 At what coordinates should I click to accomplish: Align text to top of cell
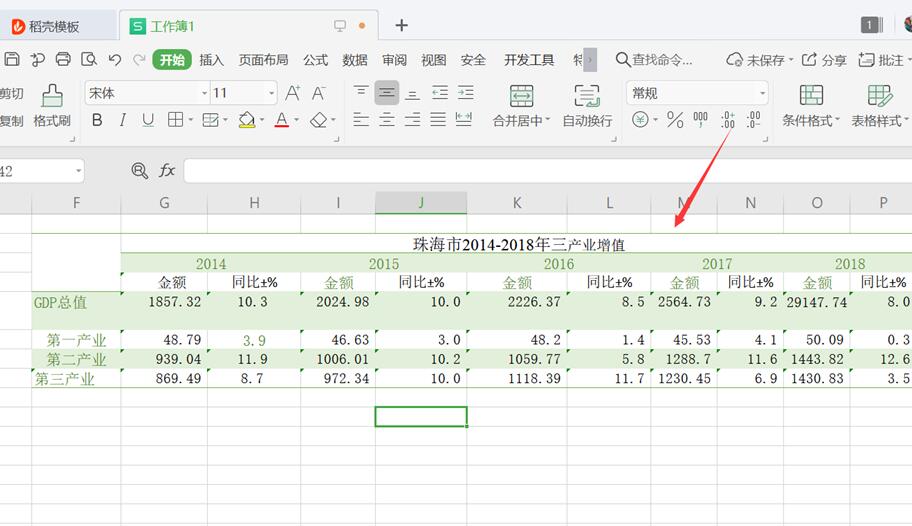(x=361, y=92)
